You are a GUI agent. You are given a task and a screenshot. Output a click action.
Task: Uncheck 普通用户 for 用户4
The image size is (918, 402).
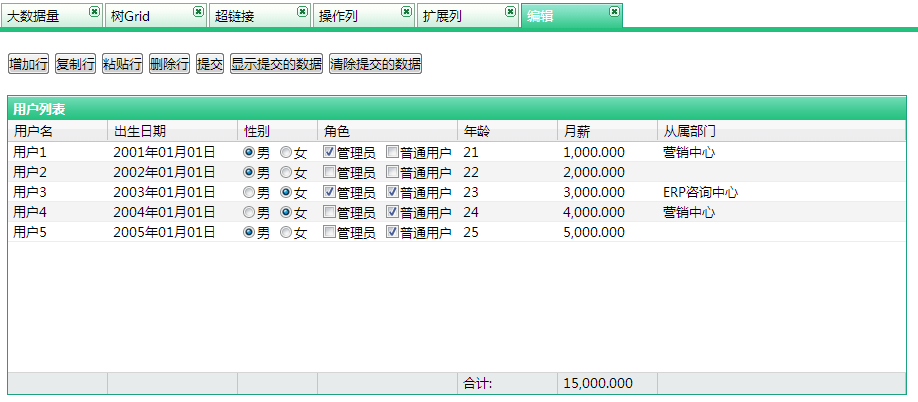(x=392, y=211)
